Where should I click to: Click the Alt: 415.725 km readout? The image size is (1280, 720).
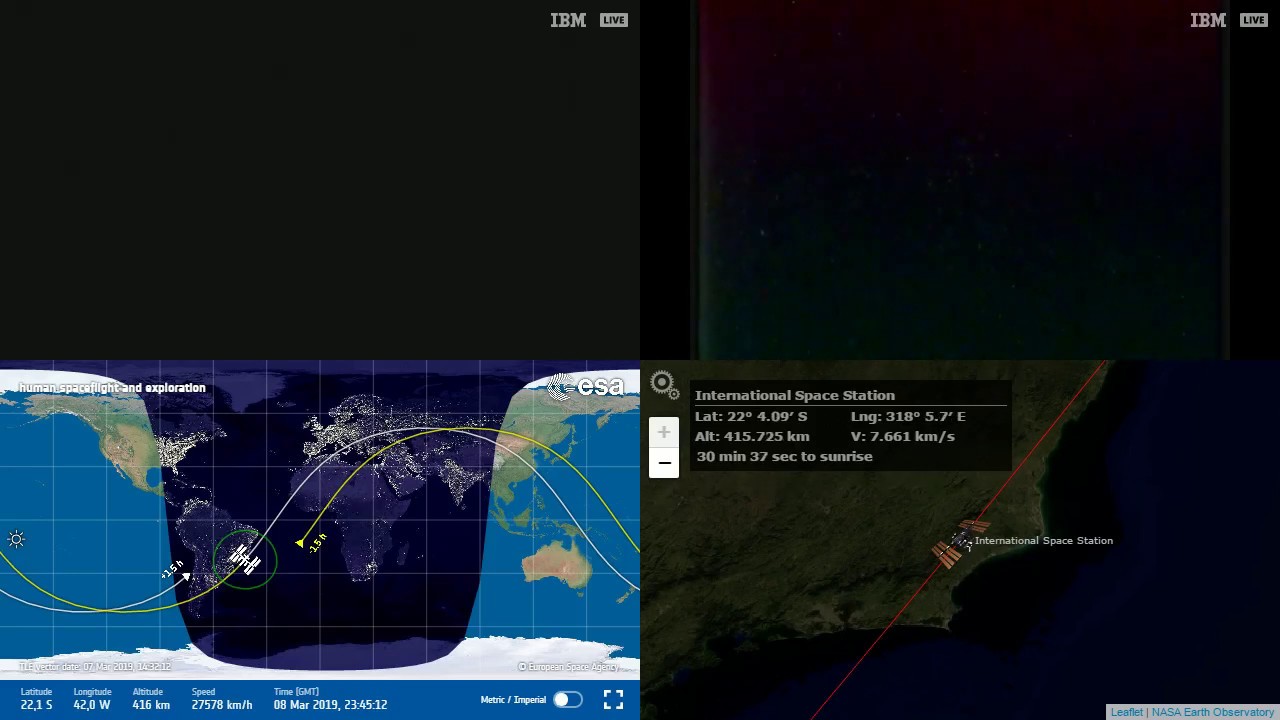pyautogui.click(x=752, y=437)
